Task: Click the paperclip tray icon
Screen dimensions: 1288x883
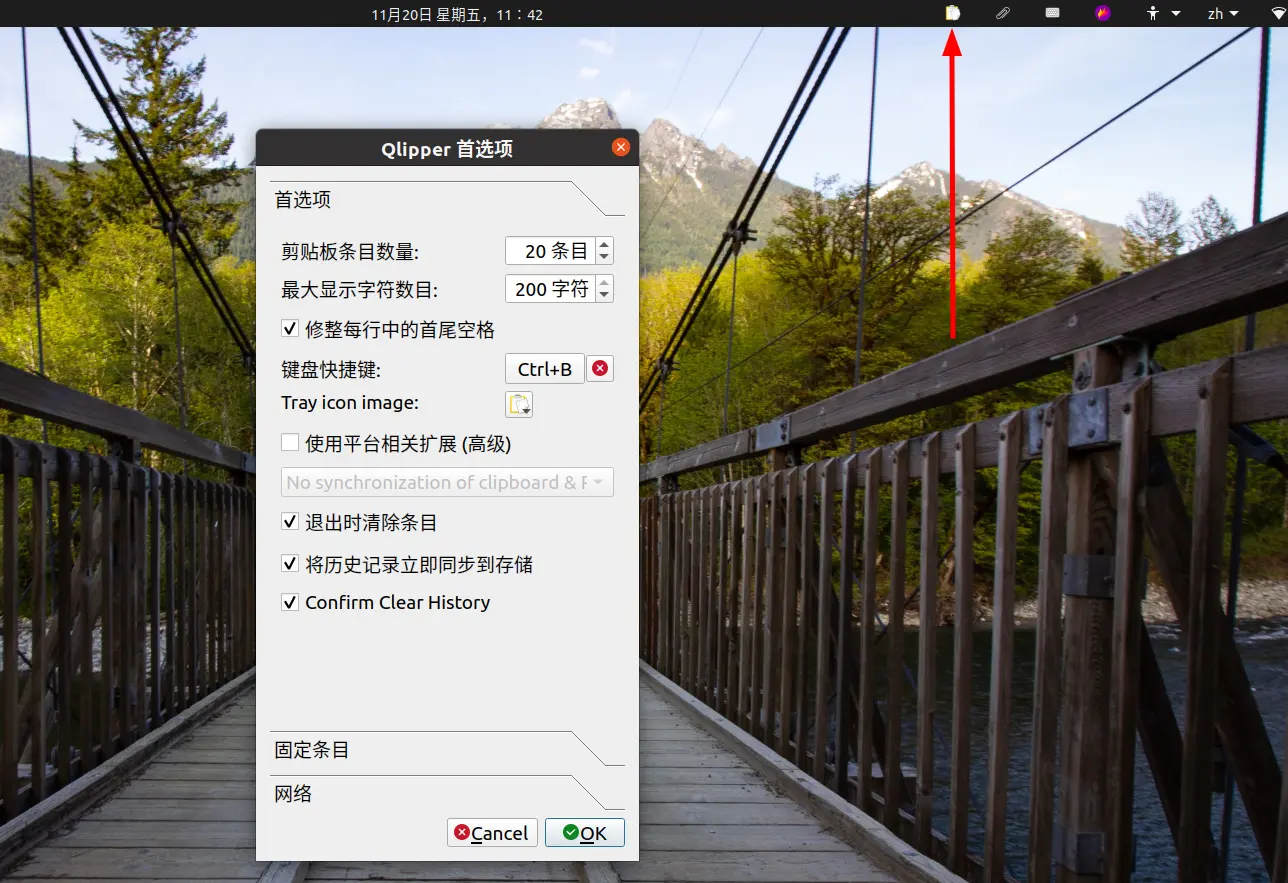Action: (1003, 13)
